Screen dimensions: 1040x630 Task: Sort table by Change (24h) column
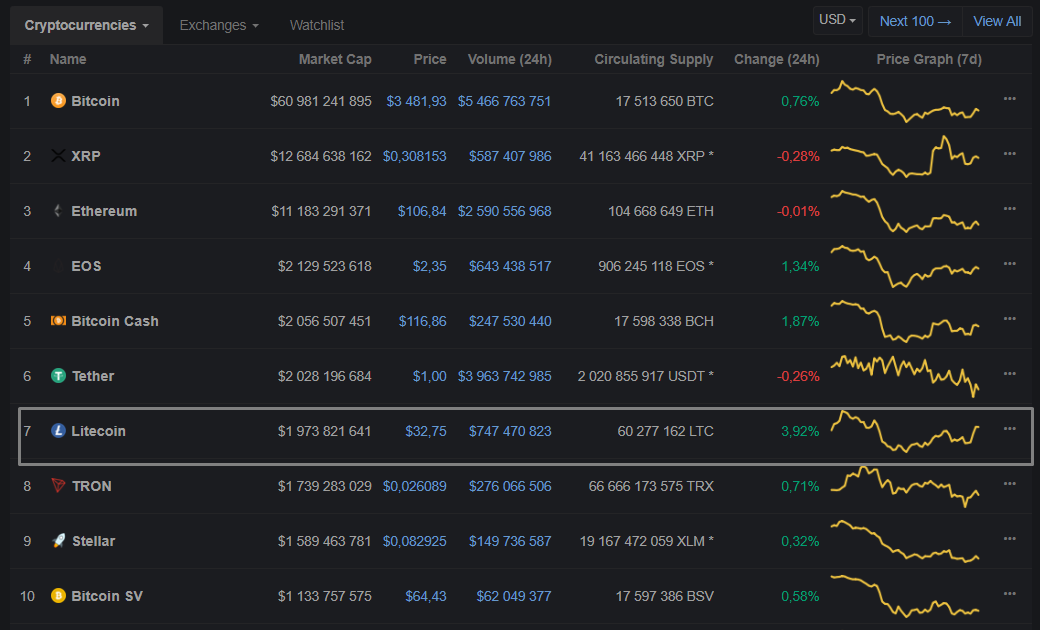pos(777,59)
